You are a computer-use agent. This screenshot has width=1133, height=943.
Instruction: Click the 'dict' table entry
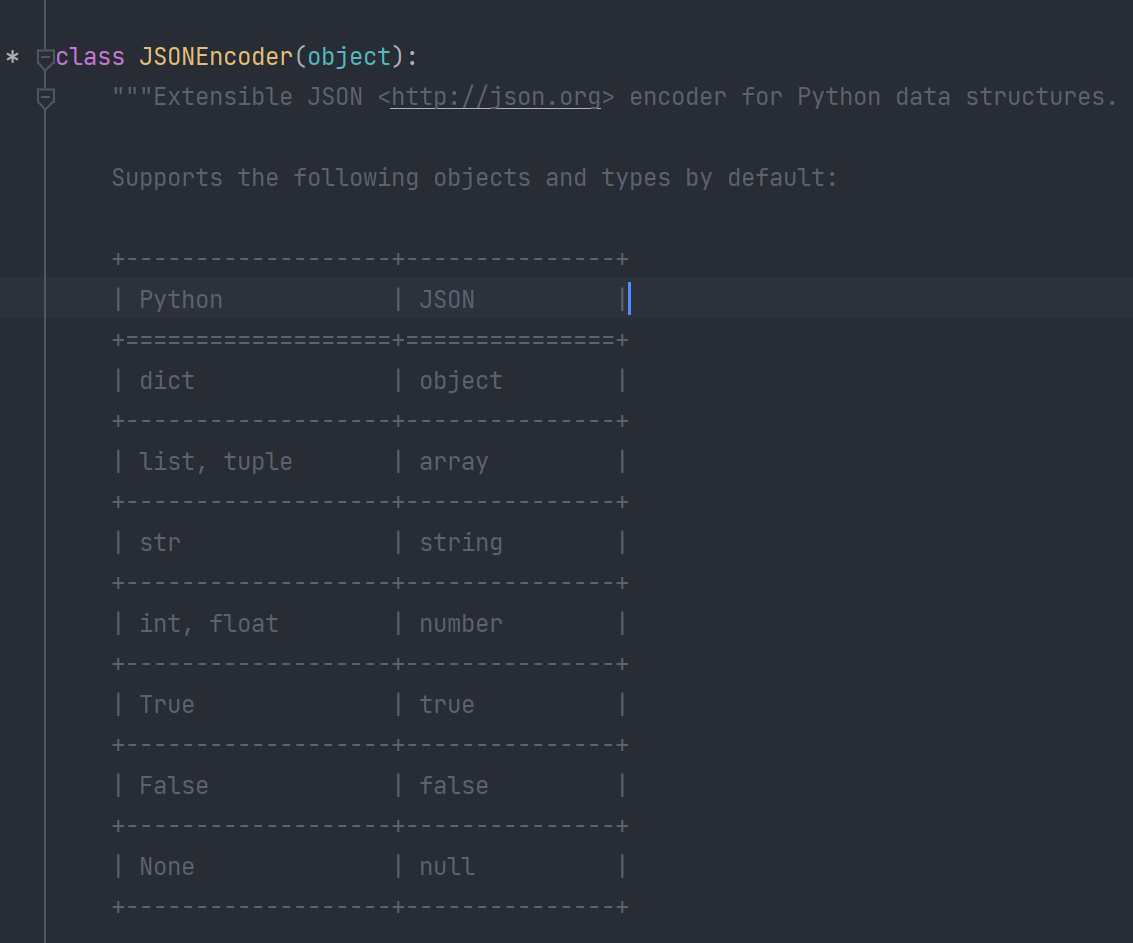pyautogui.click(x=167, y=381)
